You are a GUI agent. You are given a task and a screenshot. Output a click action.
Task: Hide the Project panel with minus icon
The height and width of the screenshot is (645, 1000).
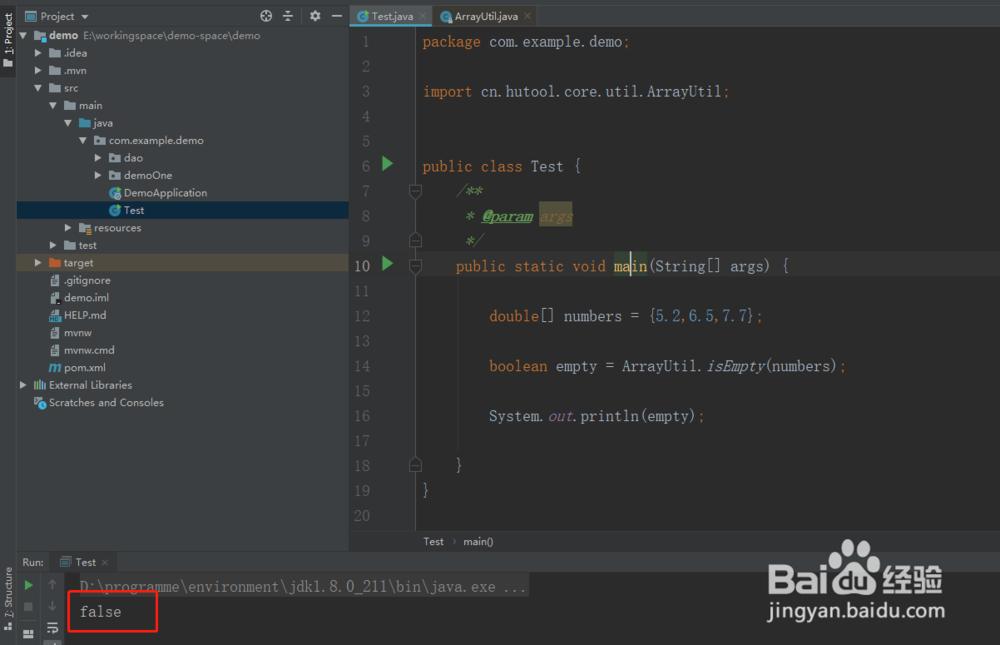pyautogui.click(x=337, y=16)
